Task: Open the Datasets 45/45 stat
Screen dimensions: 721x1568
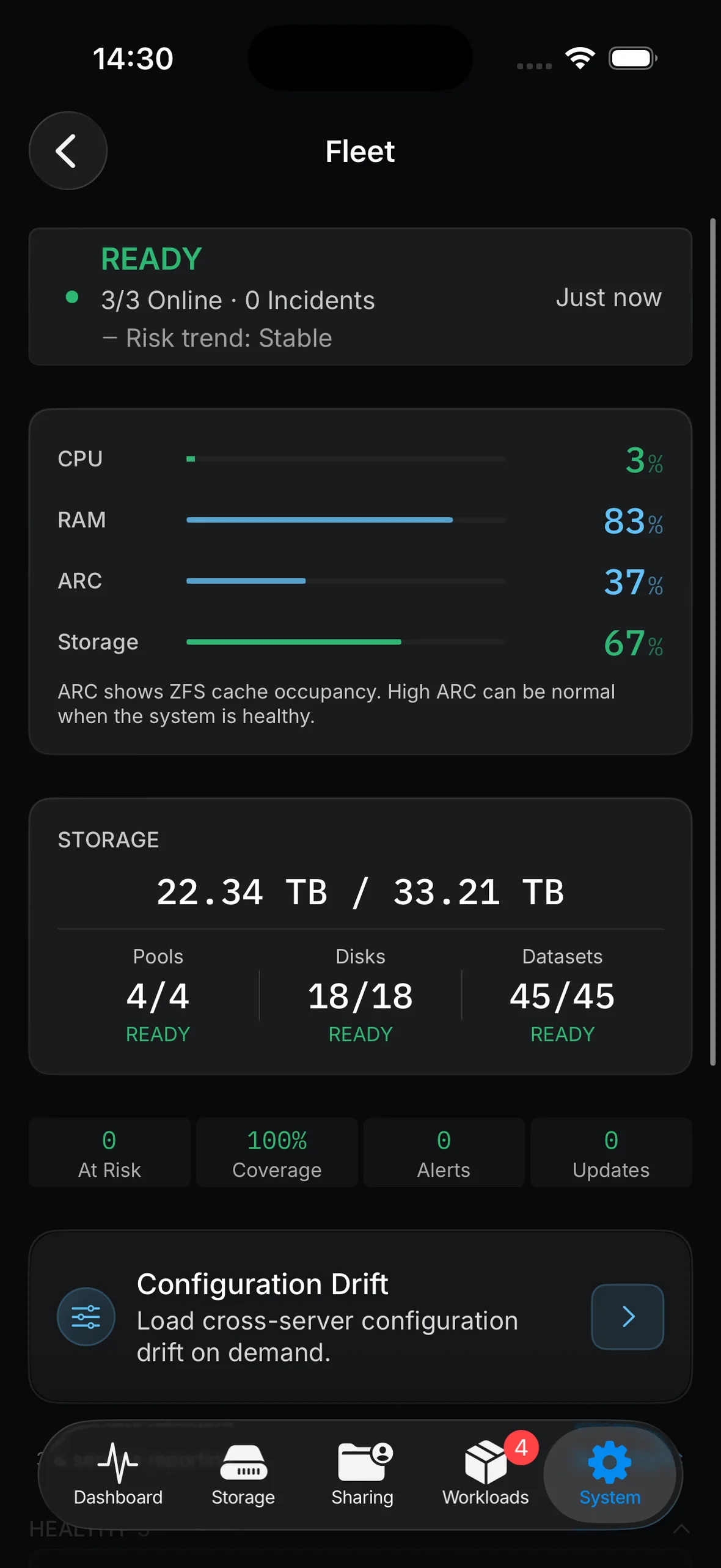Action: (x=562, y=995)
